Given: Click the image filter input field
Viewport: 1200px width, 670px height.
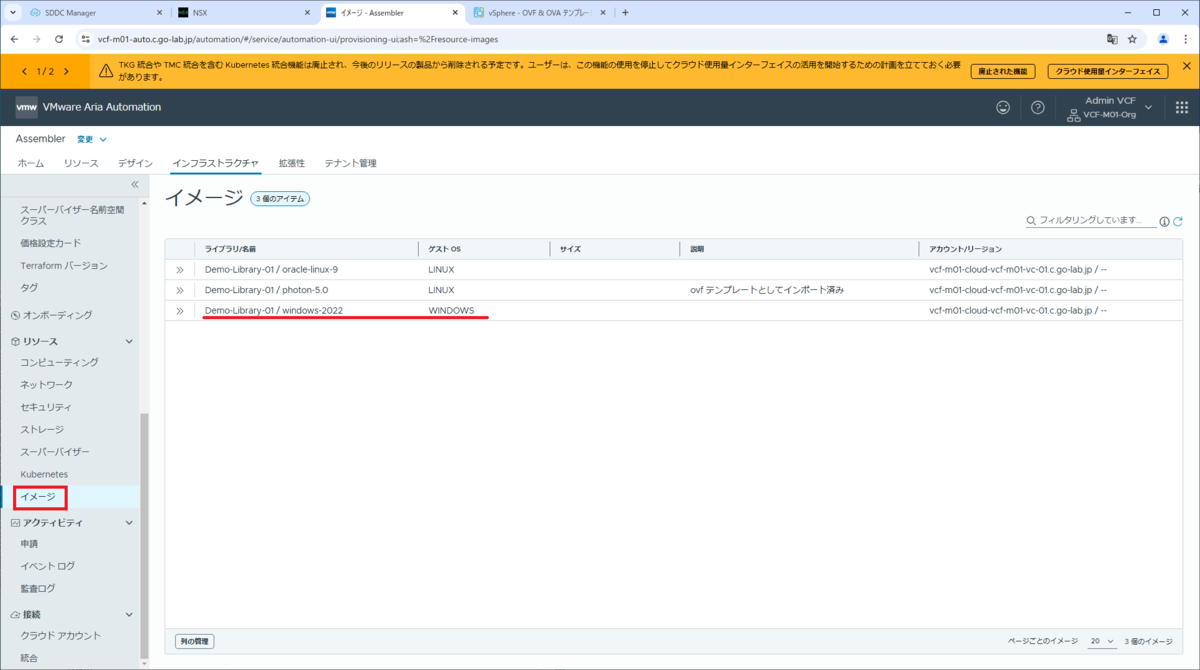Looking at the screenshot, I should [1090, 219].
